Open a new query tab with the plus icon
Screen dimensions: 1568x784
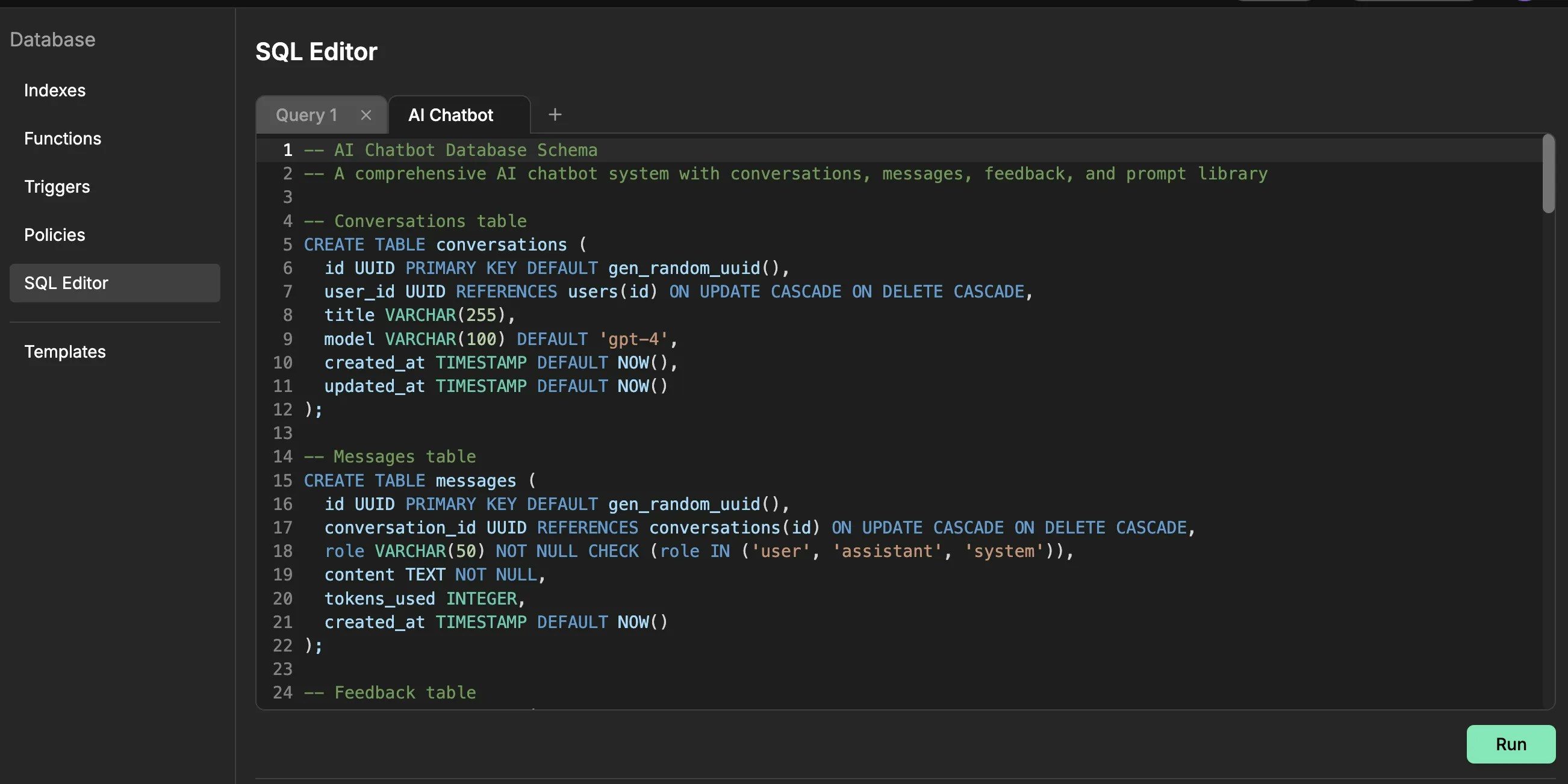pos(555,114)
